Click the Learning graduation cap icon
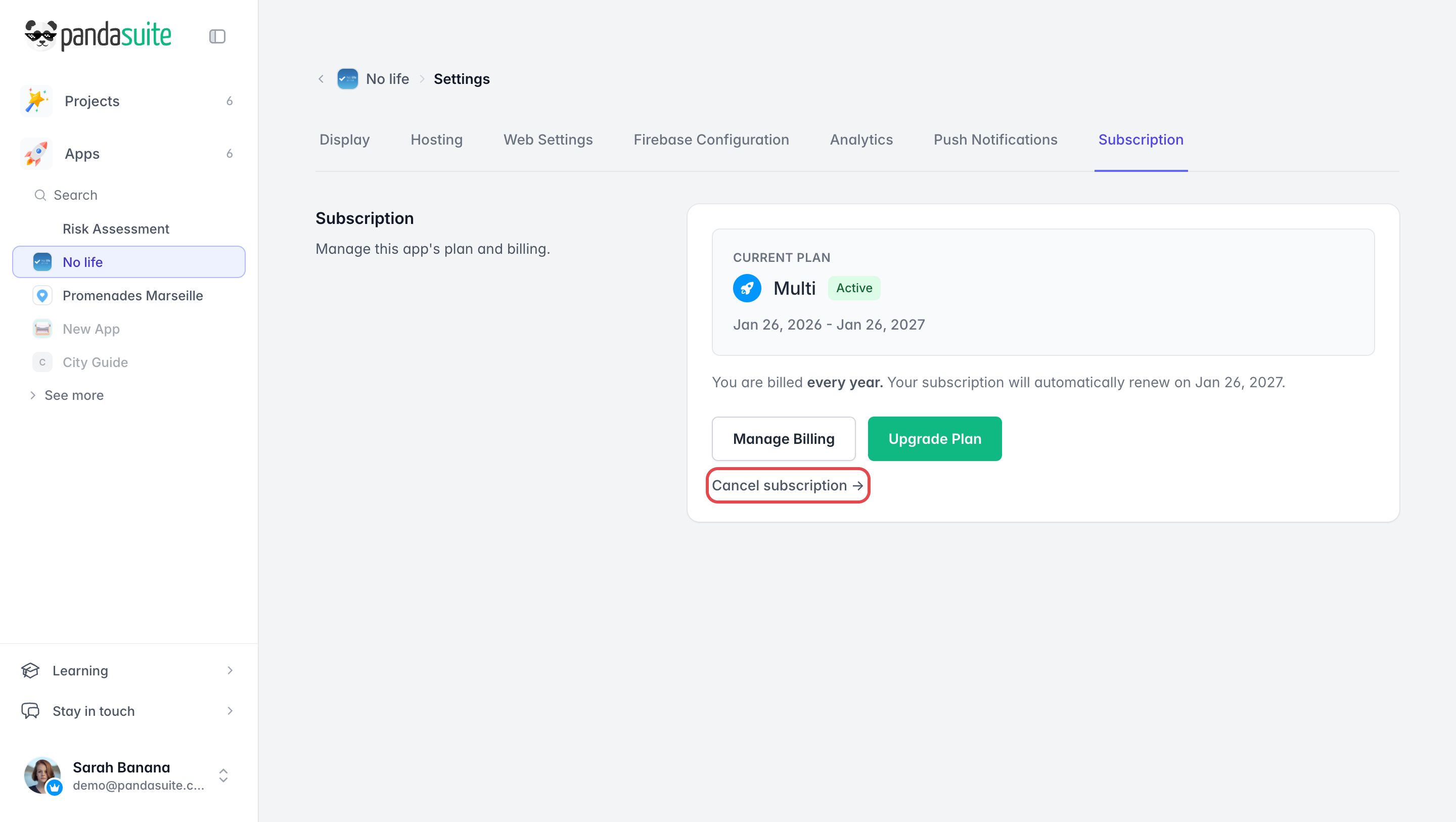 pos(30,670)
